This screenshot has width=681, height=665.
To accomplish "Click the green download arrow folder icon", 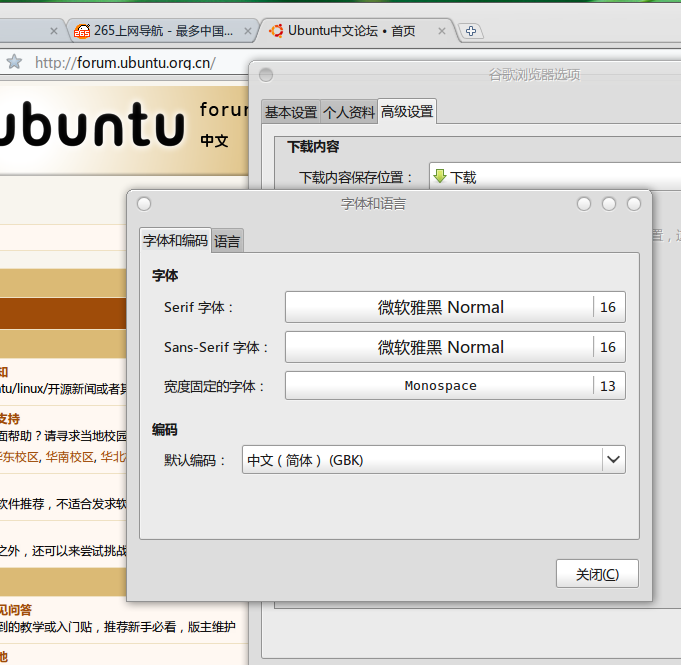I will tap(440, 176).
